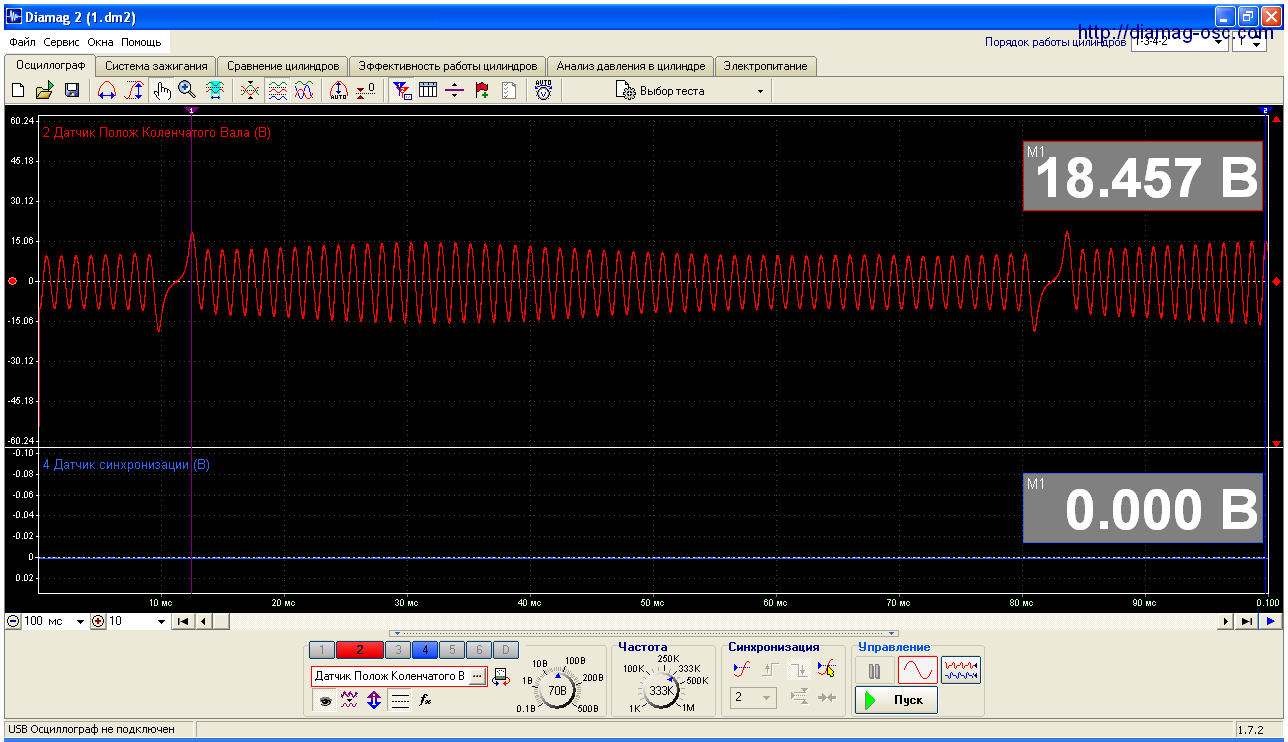Screen dimensions: 1288x742
Task: Click the AUTO voltmeter toolbar icon
Action: pos(543,91)
